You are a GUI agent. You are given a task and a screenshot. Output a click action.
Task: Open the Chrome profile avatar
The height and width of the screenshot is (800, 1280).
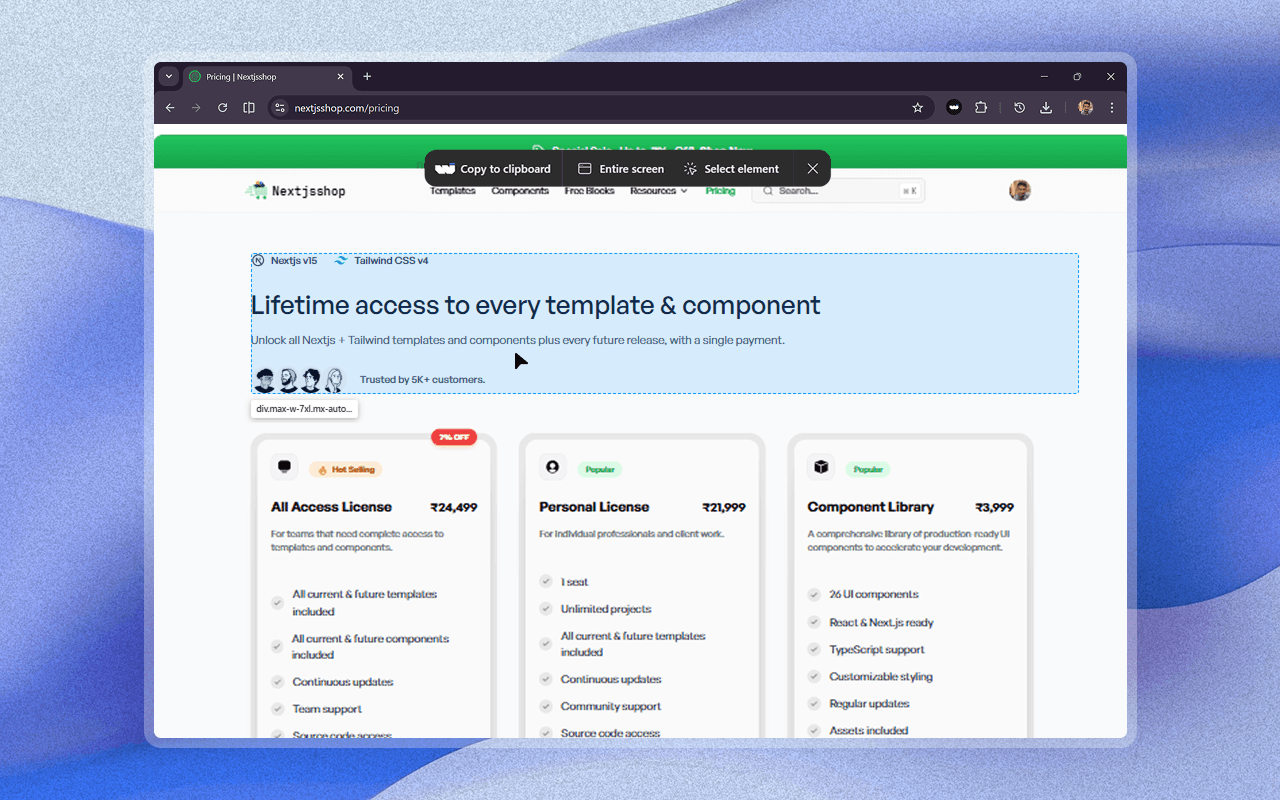(x=1085, y=108)
